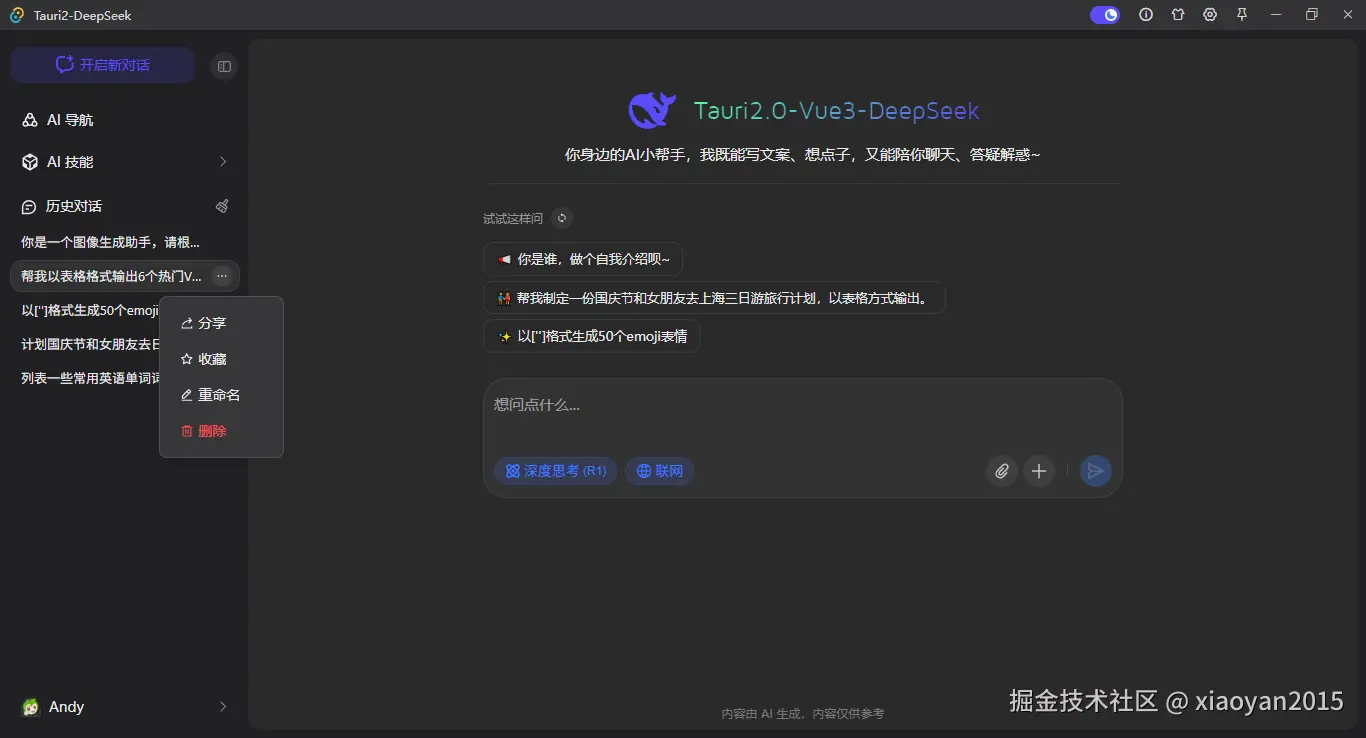Enable 深度思考 (R1) mode
Screen dimensions: 1366x738
[x=555, y=470]
